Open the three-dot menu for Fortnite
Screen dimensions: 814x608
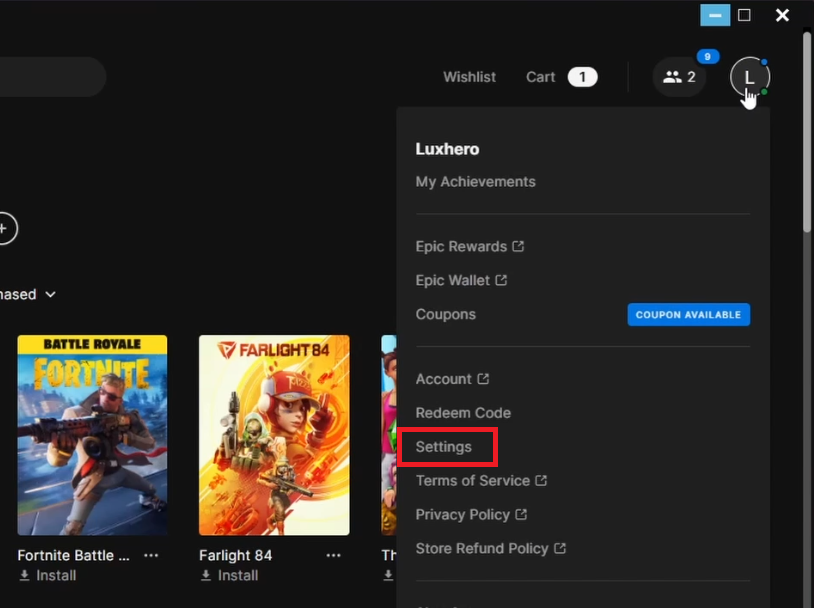click(x=151, y=555)
